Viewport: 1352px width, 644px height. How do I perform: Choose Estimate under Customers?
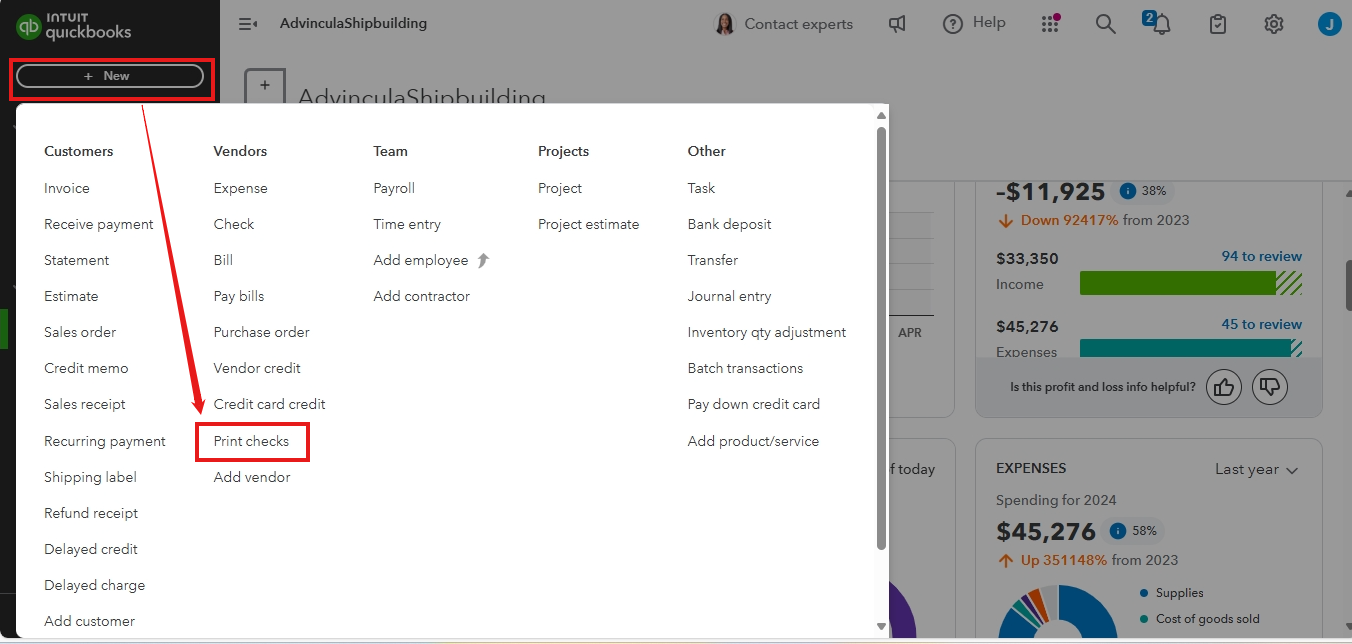pos(71,296)
